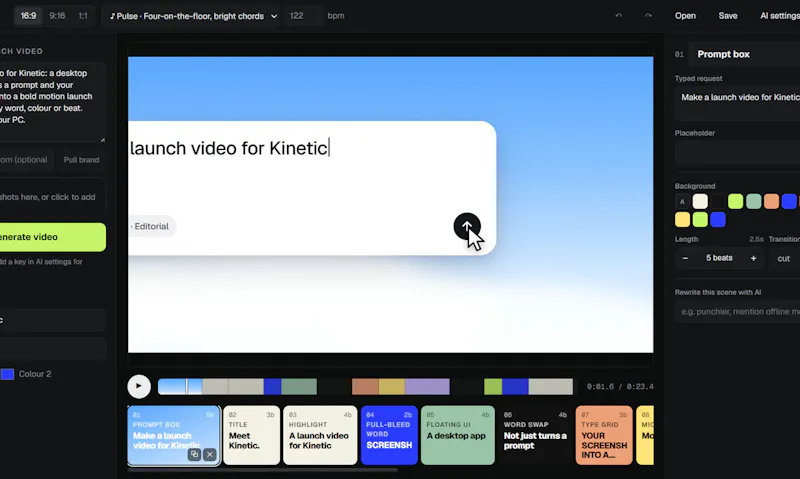Screen dimensions: 800x479
Task: Duplicate the Prompt Box scene card
Action: (194, 454)
